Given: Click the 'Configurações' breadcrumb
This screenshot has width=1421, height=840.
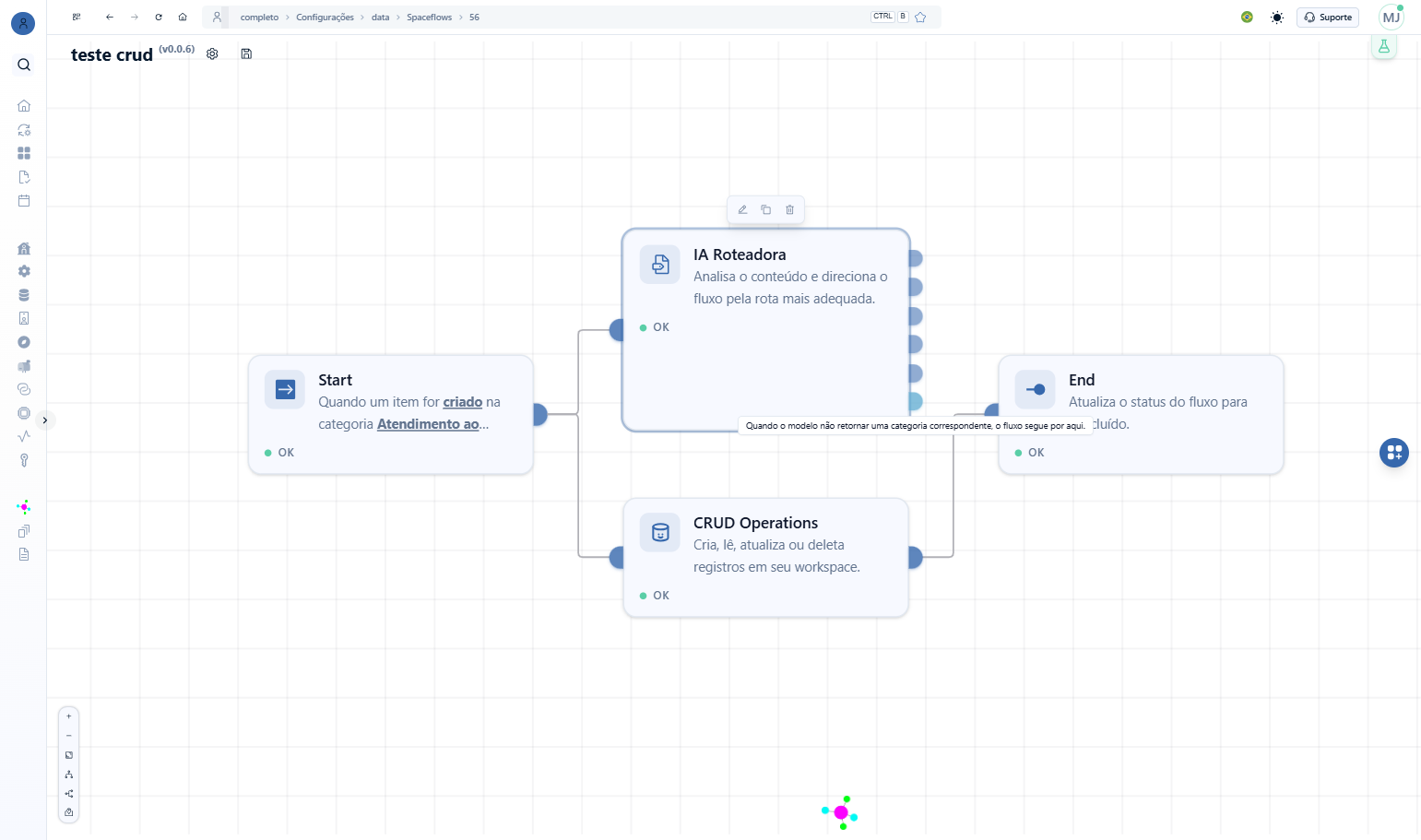Looking at the screenshot, I should pyautogui.click(x=325, y=18).
